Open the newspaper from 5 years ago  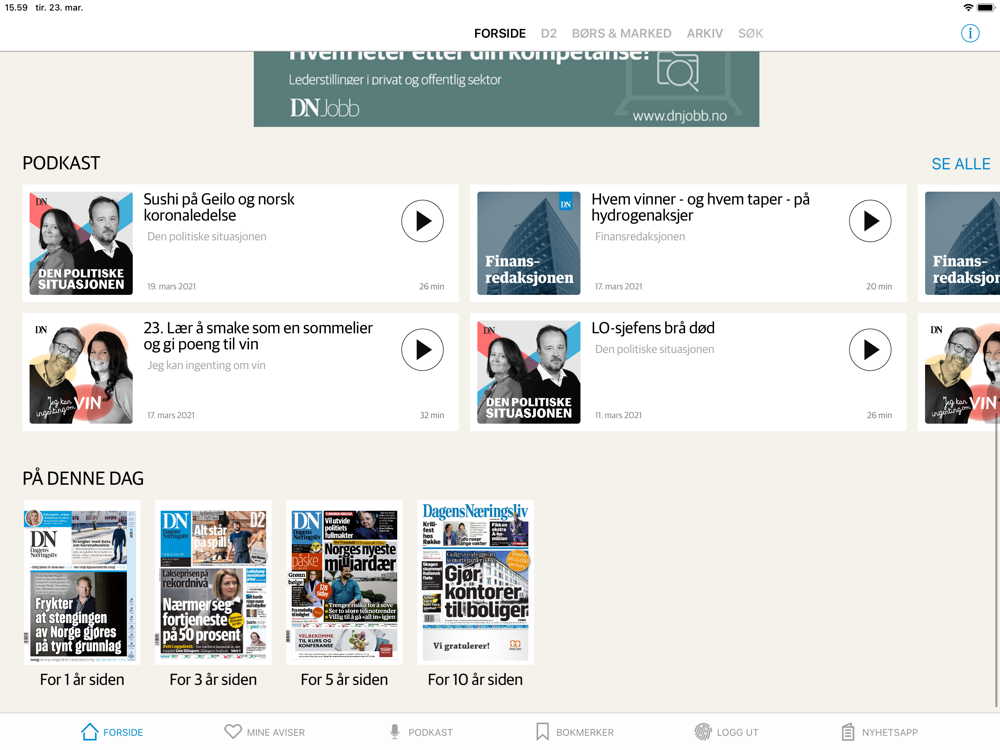(344, 582)
